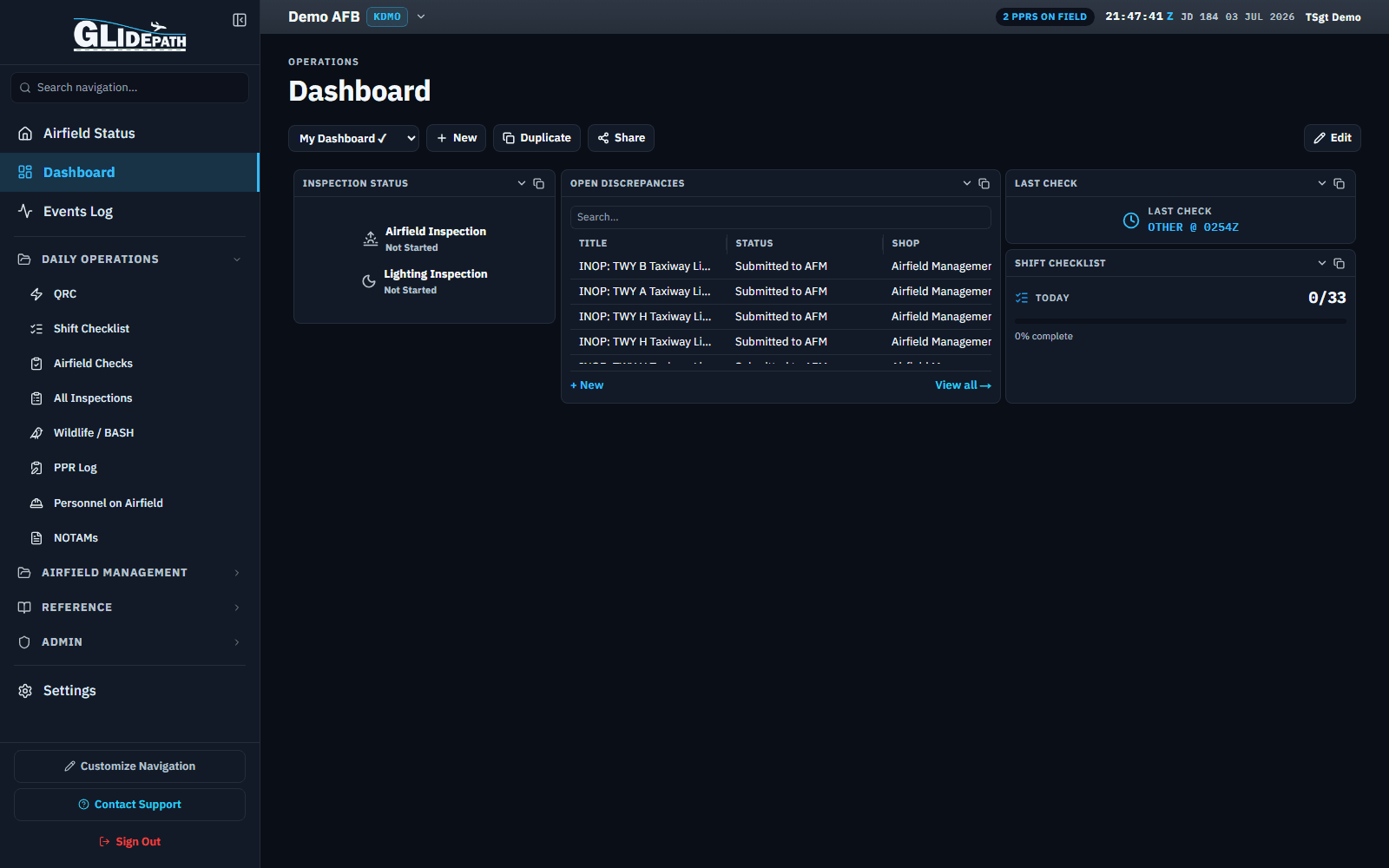Expand Airfield Management section
This screenshot has height=868, width=1389.
129,573
